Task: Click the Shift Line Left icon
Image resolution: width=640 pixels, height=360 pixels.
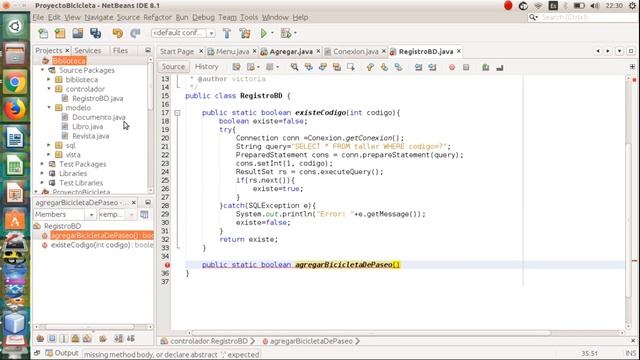Action: click(x=418, y=67)
